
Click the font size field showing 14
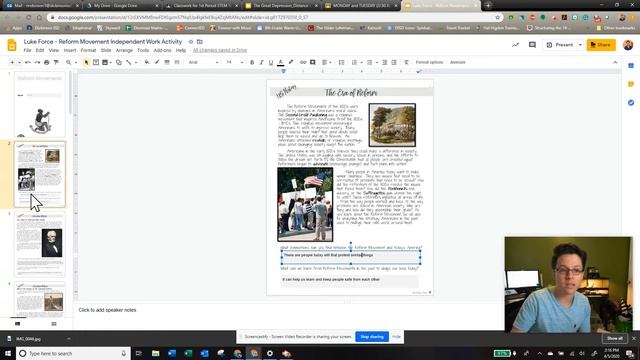[229, 62]
